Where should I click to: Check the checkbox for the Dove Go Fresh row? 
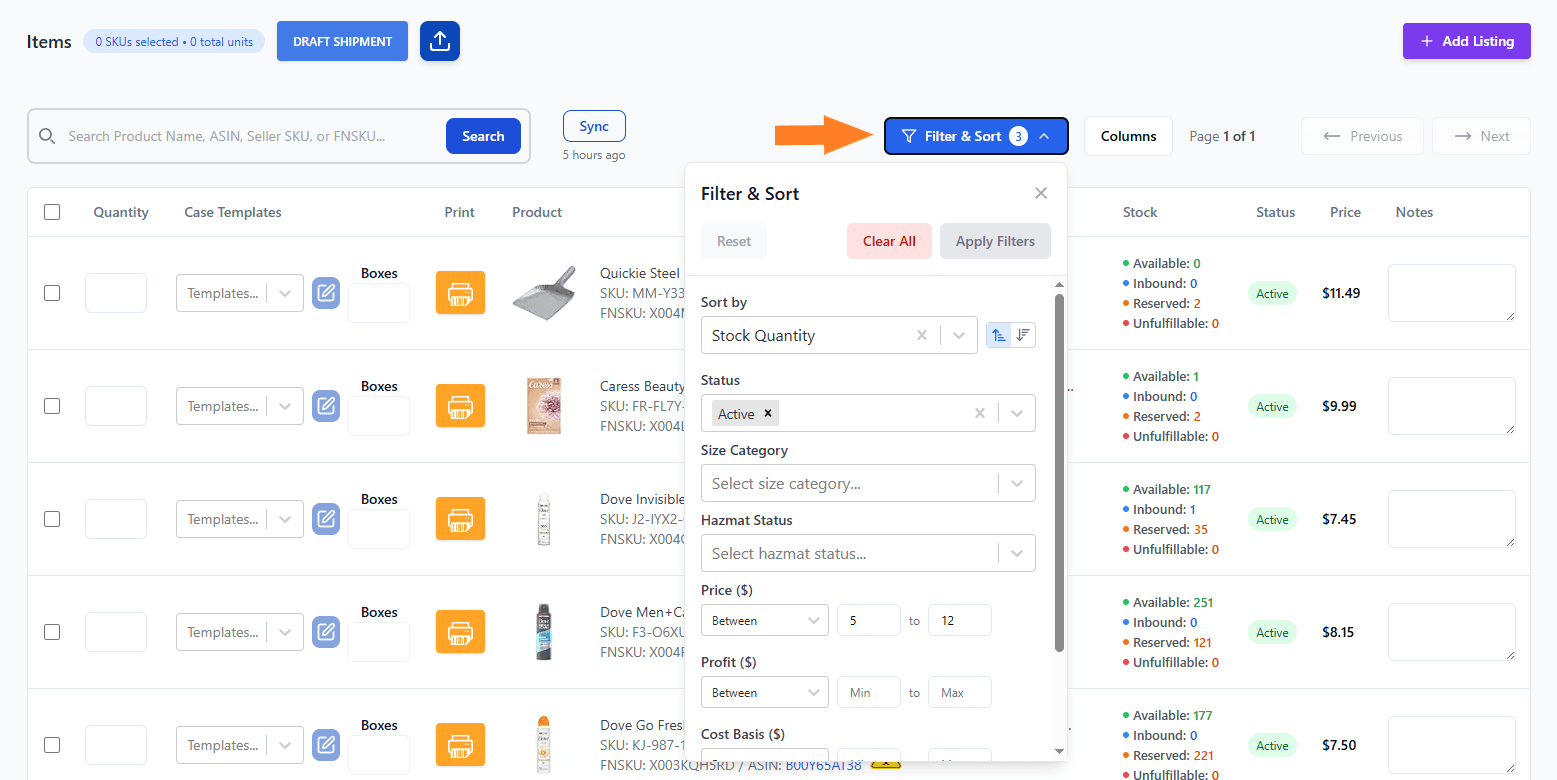pos(52,744)
